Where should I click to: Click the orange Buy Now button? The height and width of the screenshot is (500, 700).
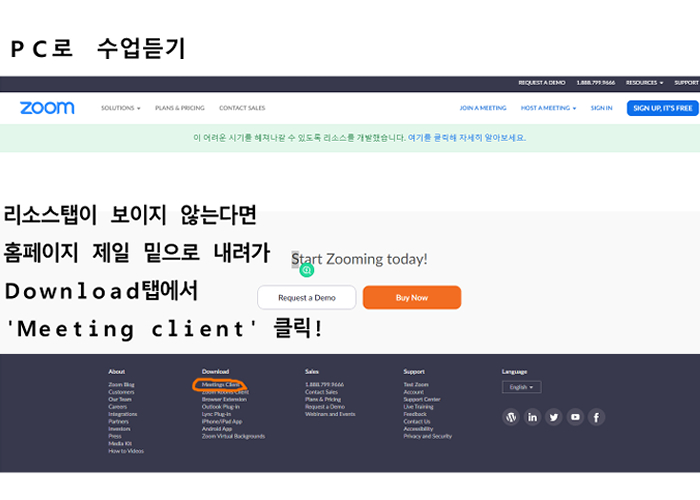coord(412,297)
